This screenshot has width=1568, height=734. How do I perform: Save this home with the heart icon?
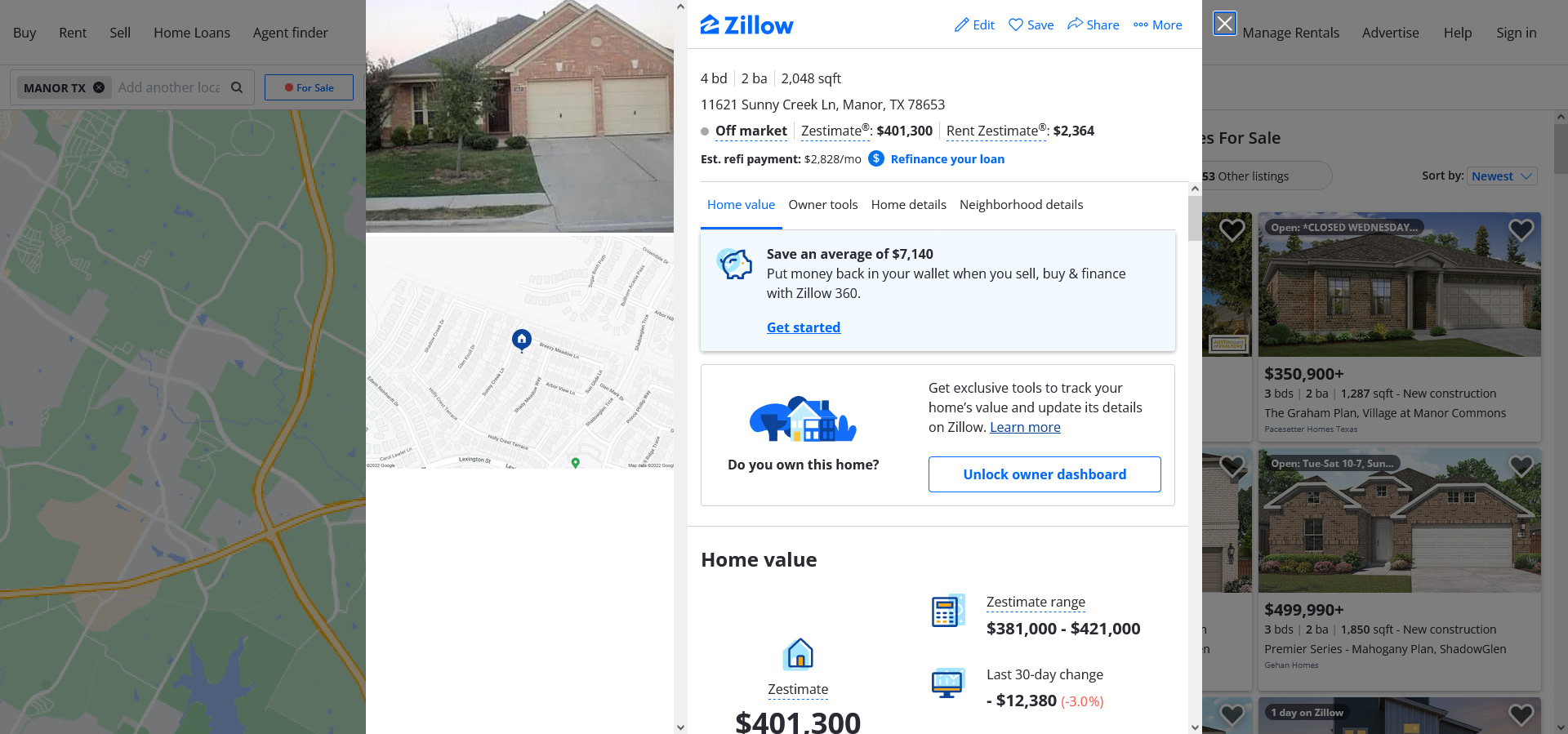pyautogui.click(x=1016, y=24)
